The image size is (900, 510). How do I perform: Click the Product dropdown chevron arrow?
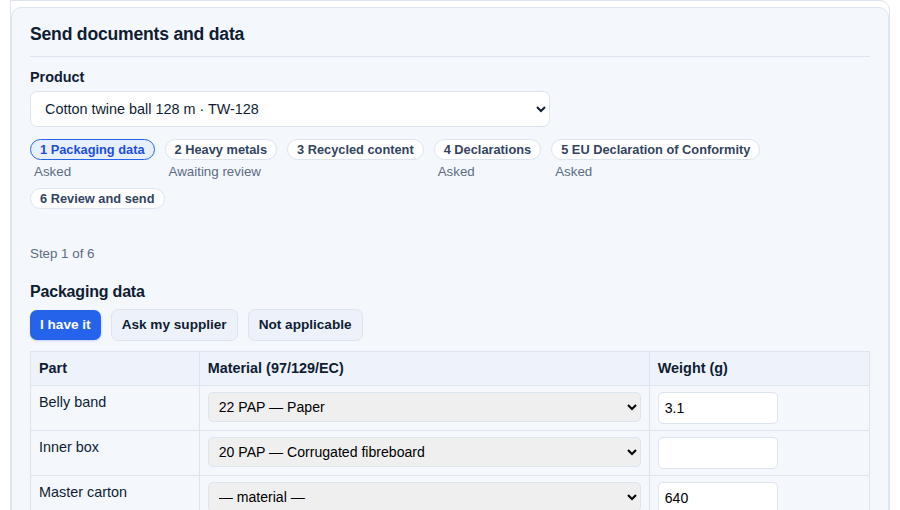click(x=540, y=109)
